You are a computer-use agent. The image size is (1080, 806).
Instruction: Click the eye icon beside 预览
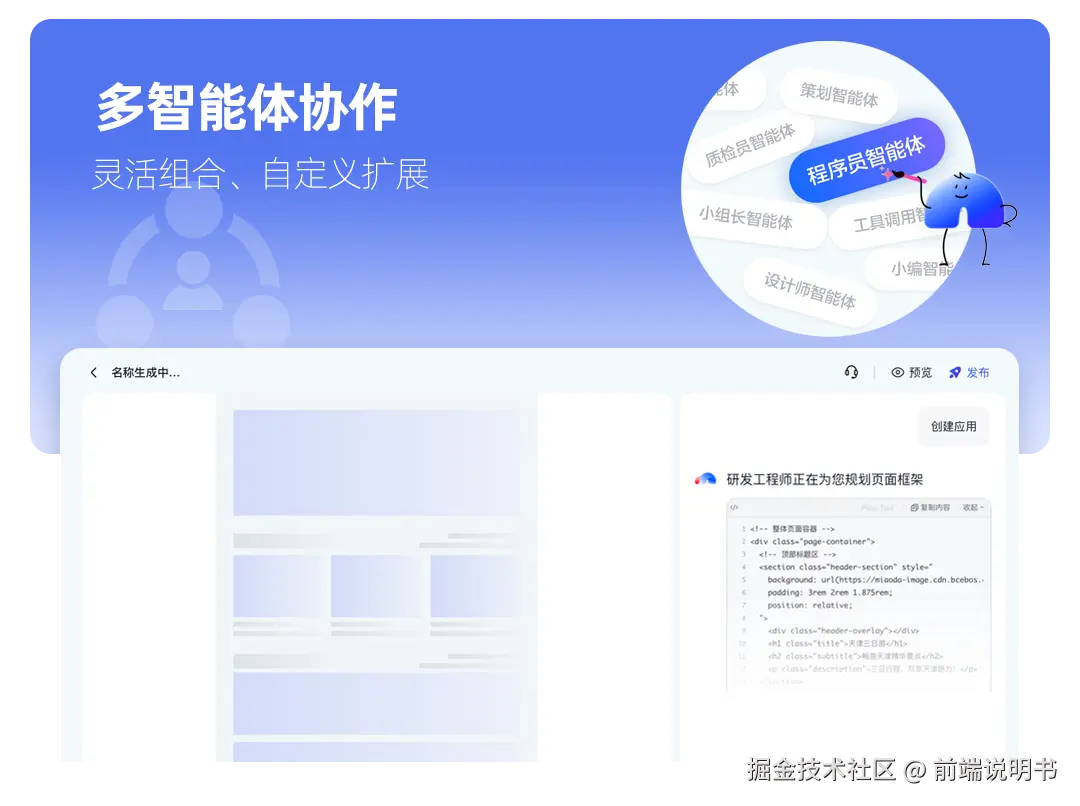click(x=897, y=373)
